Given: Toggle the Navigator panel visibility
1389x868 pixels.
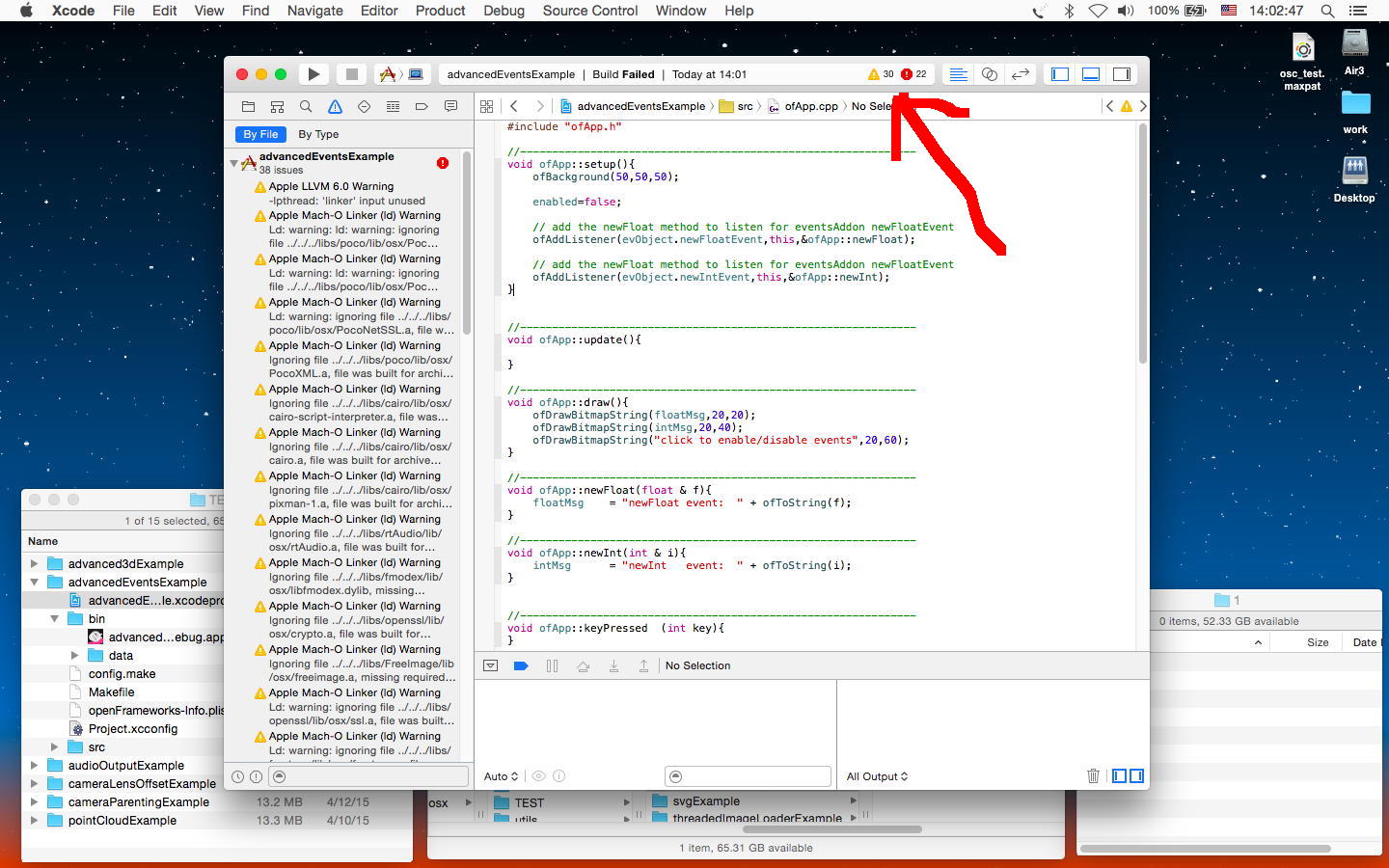Looking at the screenshot, I should click(x=1060, y=74).
